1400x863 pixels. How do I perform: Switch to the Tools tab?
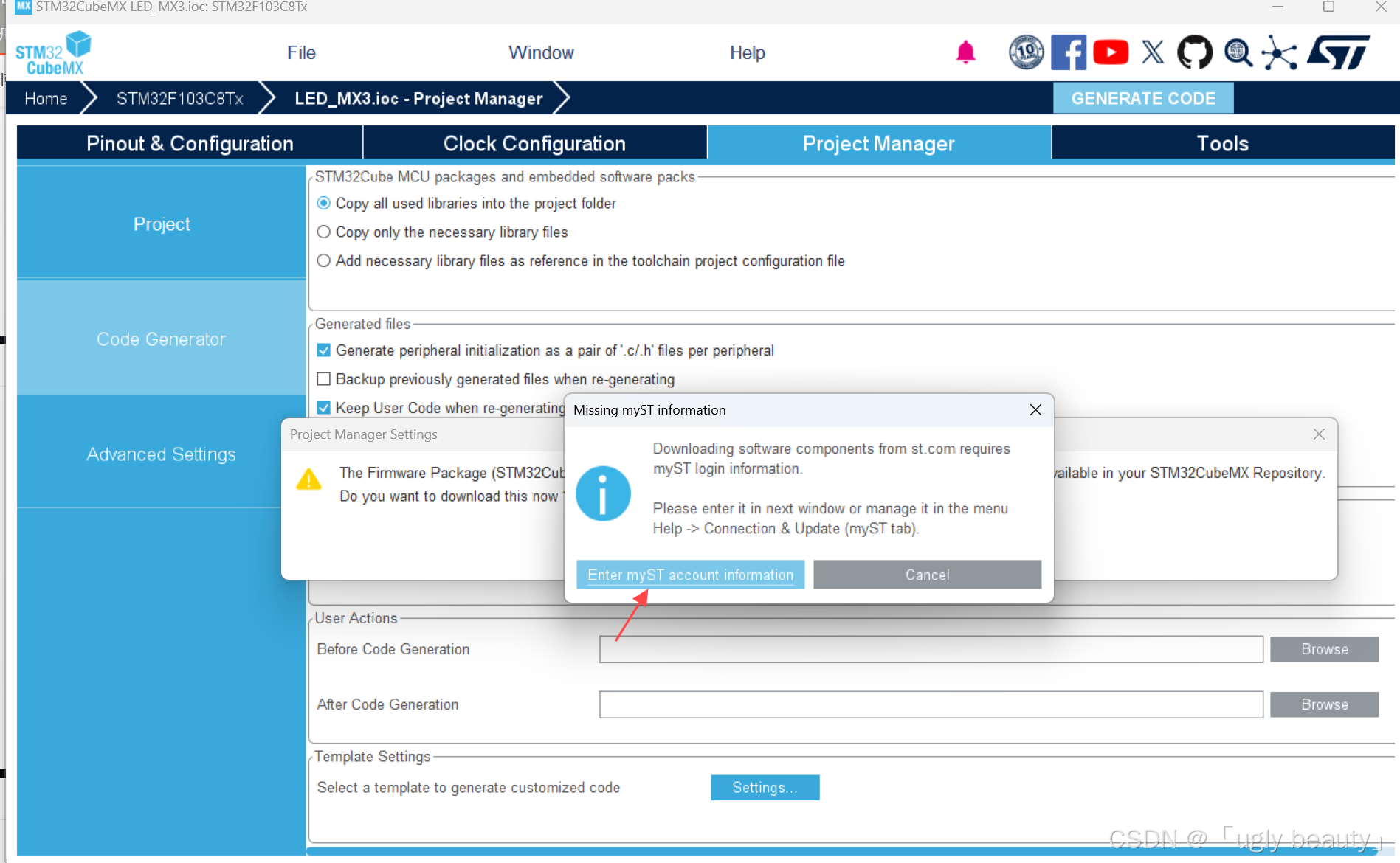[1223, 143]
